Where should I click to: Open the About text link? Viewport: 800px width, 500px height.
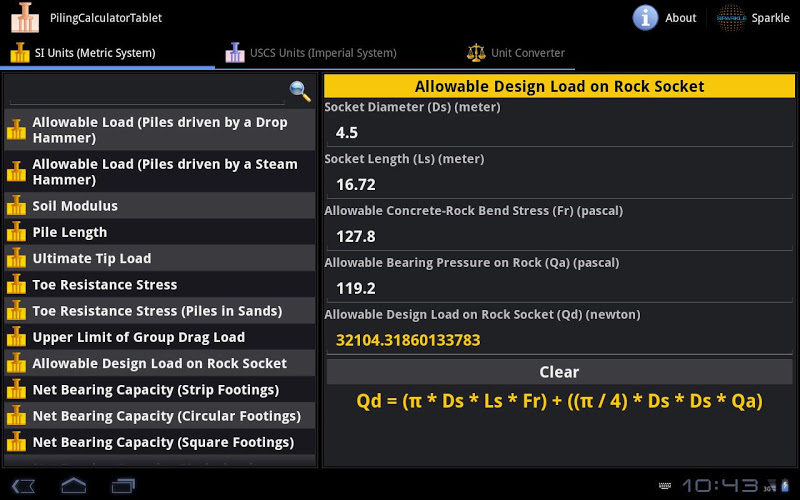pos(681,18)
